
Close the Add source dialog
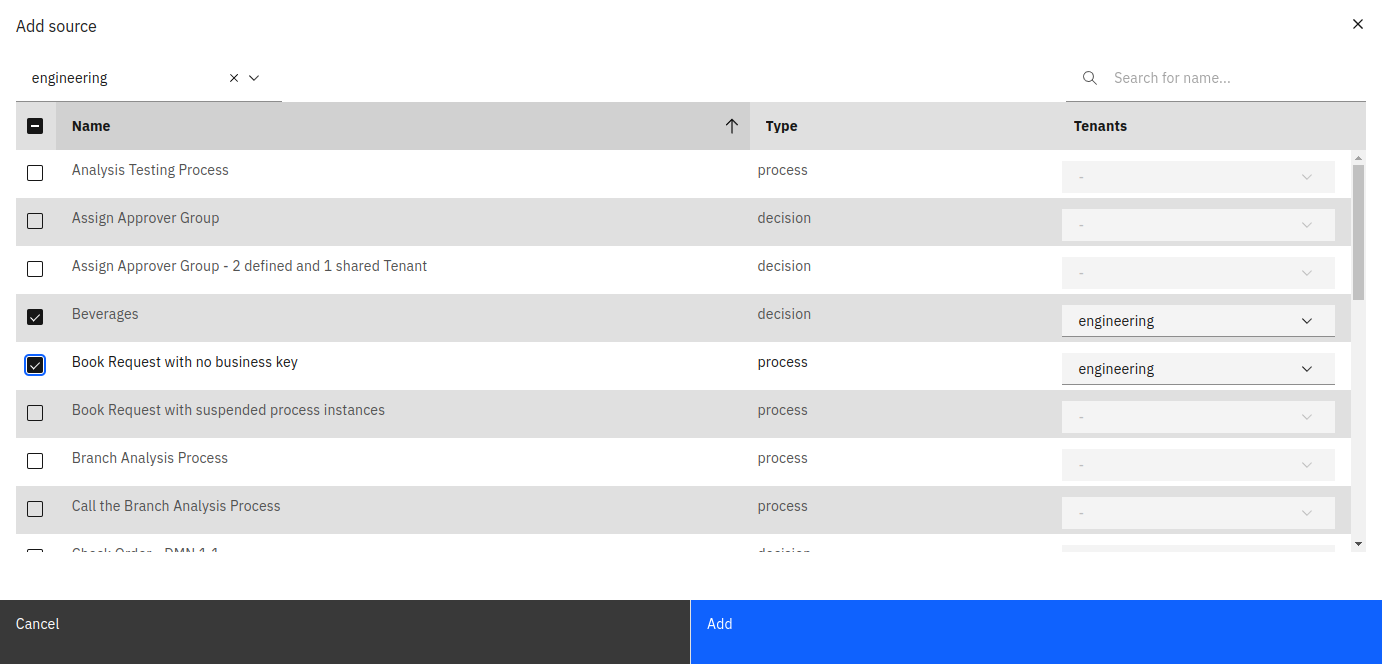(1357, 24)
